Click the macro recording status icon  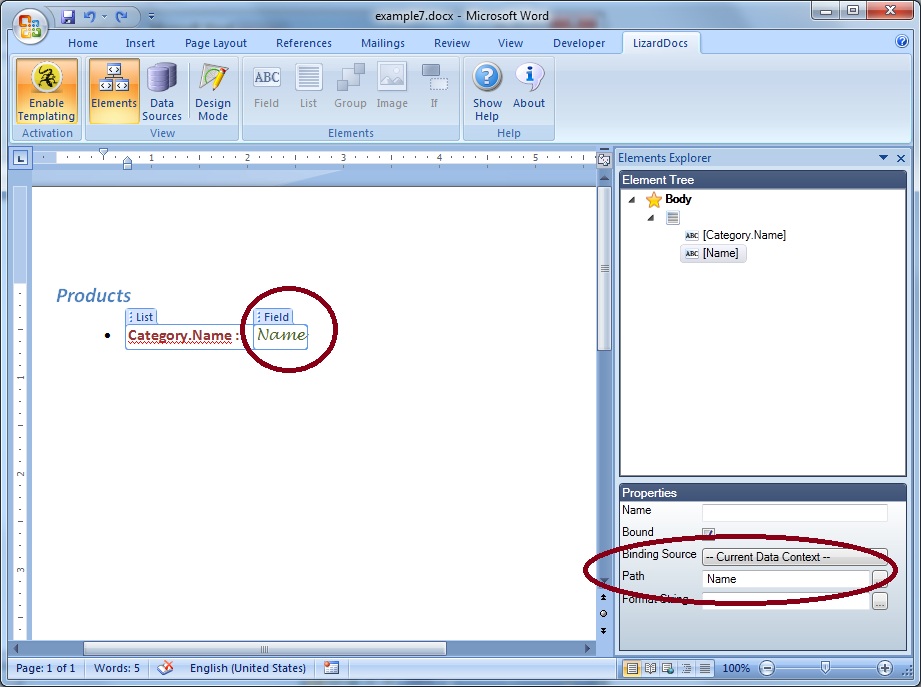pyautogui.click(x=331, y=668)
